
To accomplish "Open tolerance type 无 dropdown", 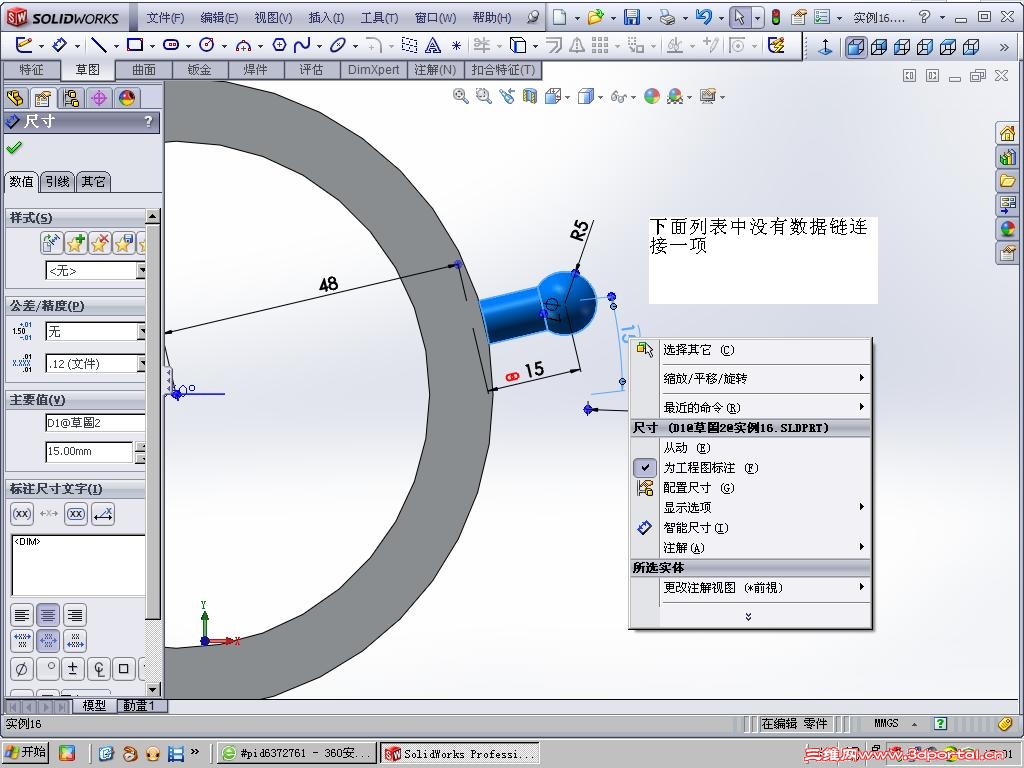I will [x=141, y=332].
